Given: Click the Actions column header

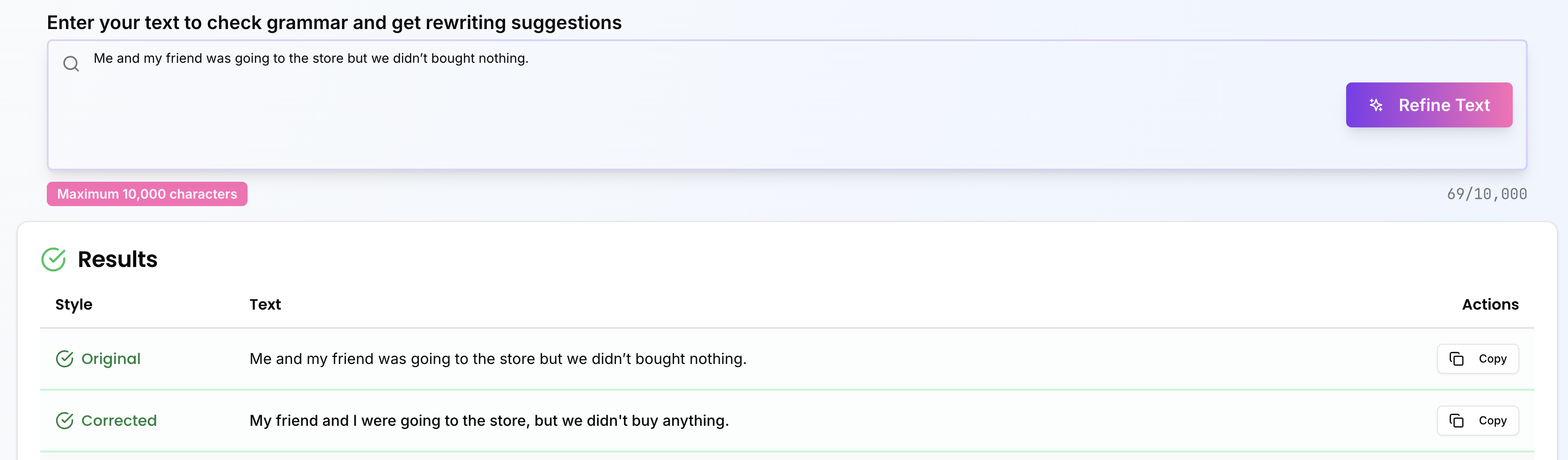Looking at the screenshot, I should point(1490,304).
